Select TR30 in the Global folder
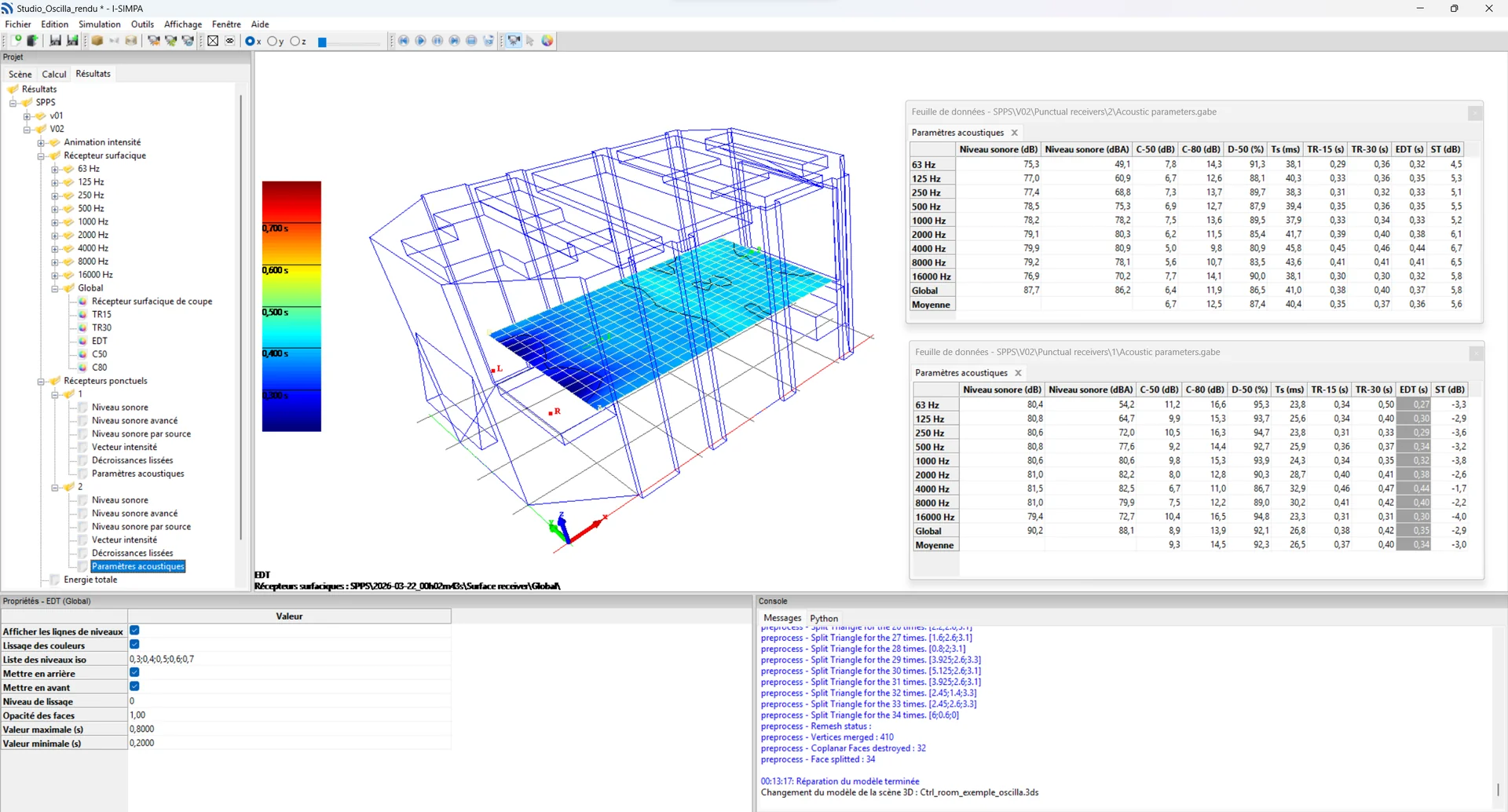The height and width of the screenshot is (812, 1508). click(101, 327)
